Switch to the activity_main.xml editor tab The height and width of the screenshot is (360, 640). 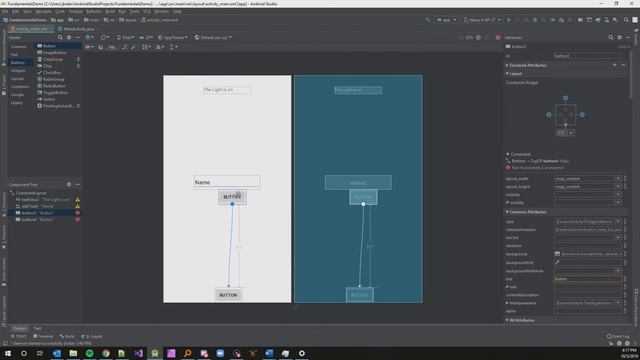31,29
